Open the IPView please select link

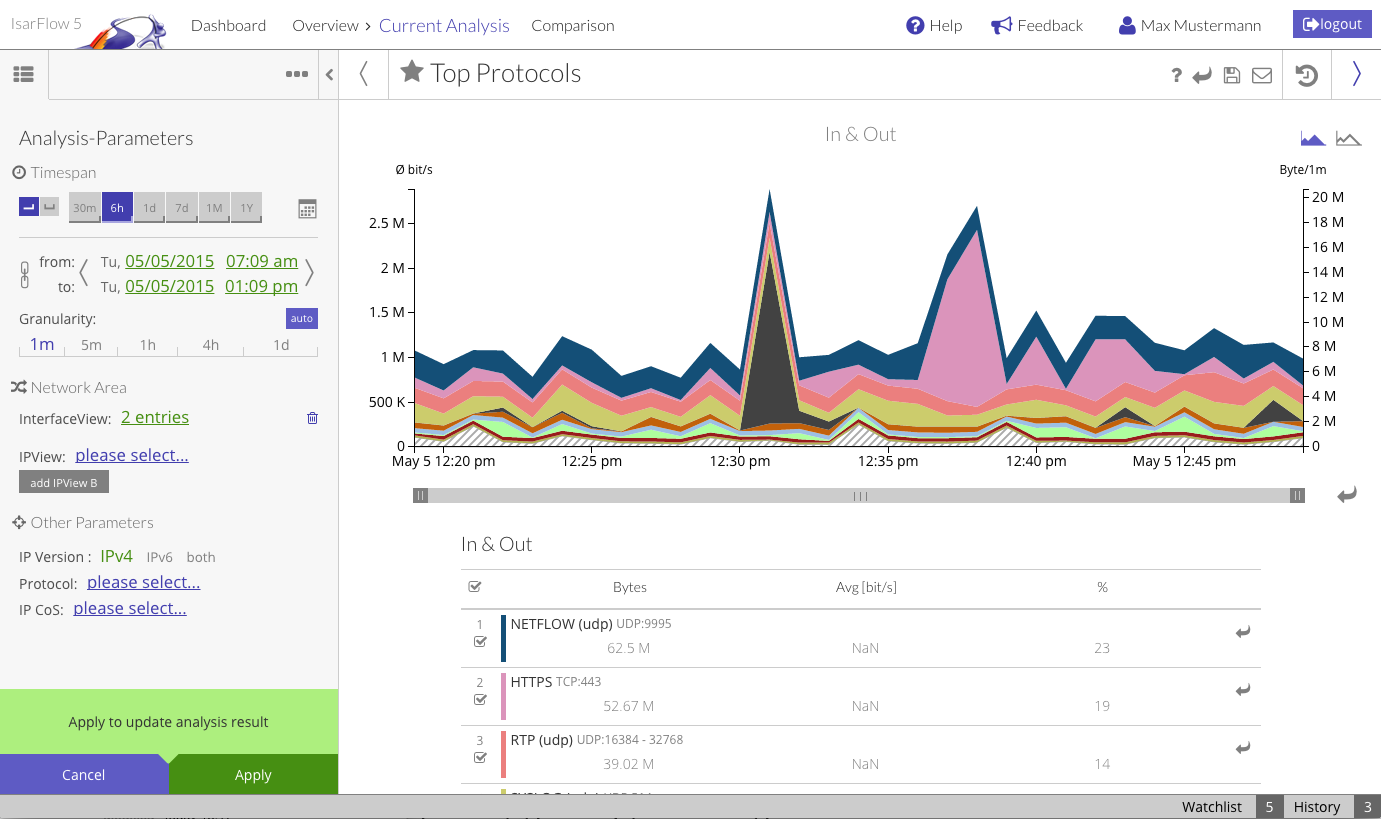tap(131, 455)
